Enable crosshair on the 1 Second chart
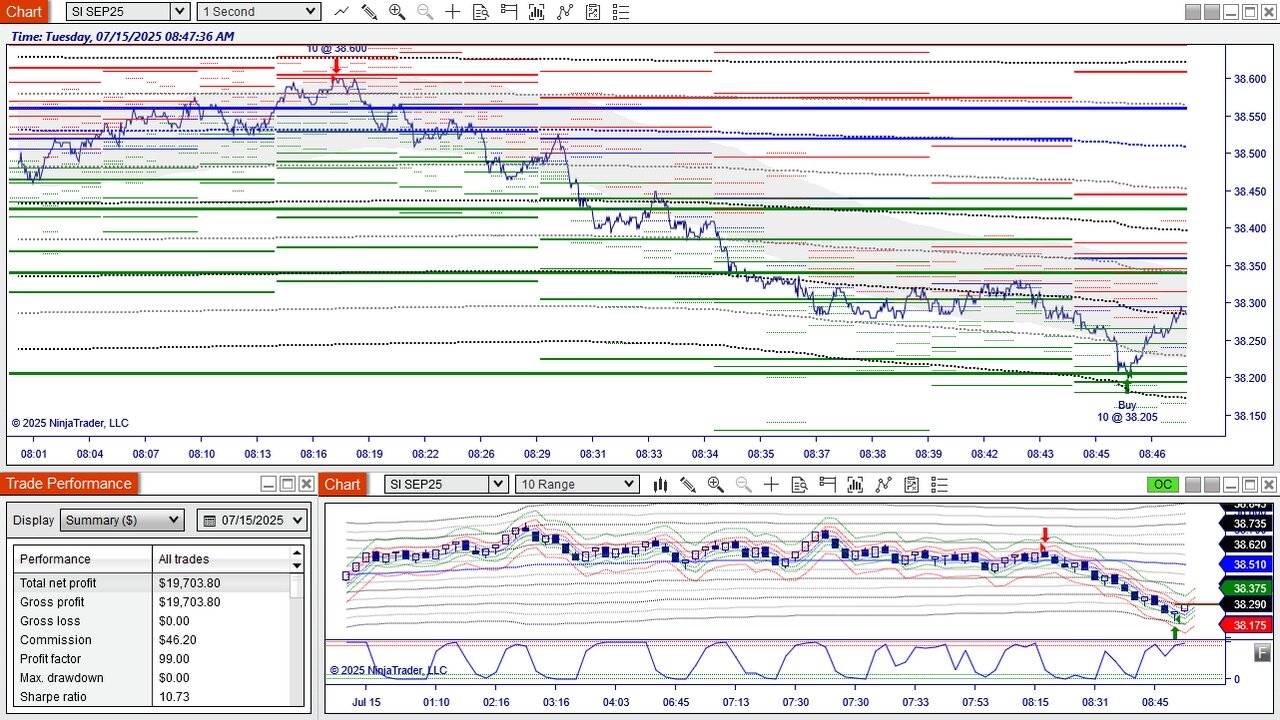This screenshot has width=1280, height=720. [x=453, y=12]
